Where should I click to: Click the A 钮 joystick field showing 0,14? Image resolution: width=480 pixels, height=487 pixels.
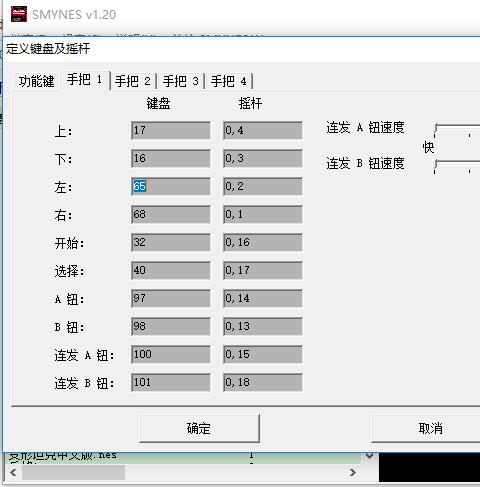coord(263,298)
